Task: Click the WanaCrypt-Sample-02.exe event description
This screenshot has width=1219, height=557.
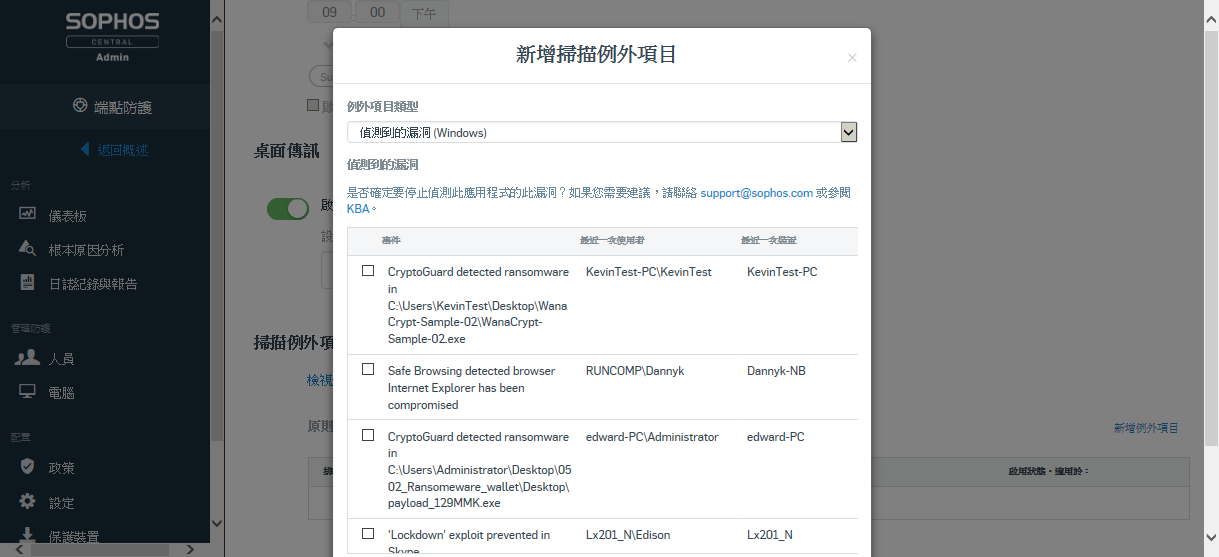Action: coord(478,305)
